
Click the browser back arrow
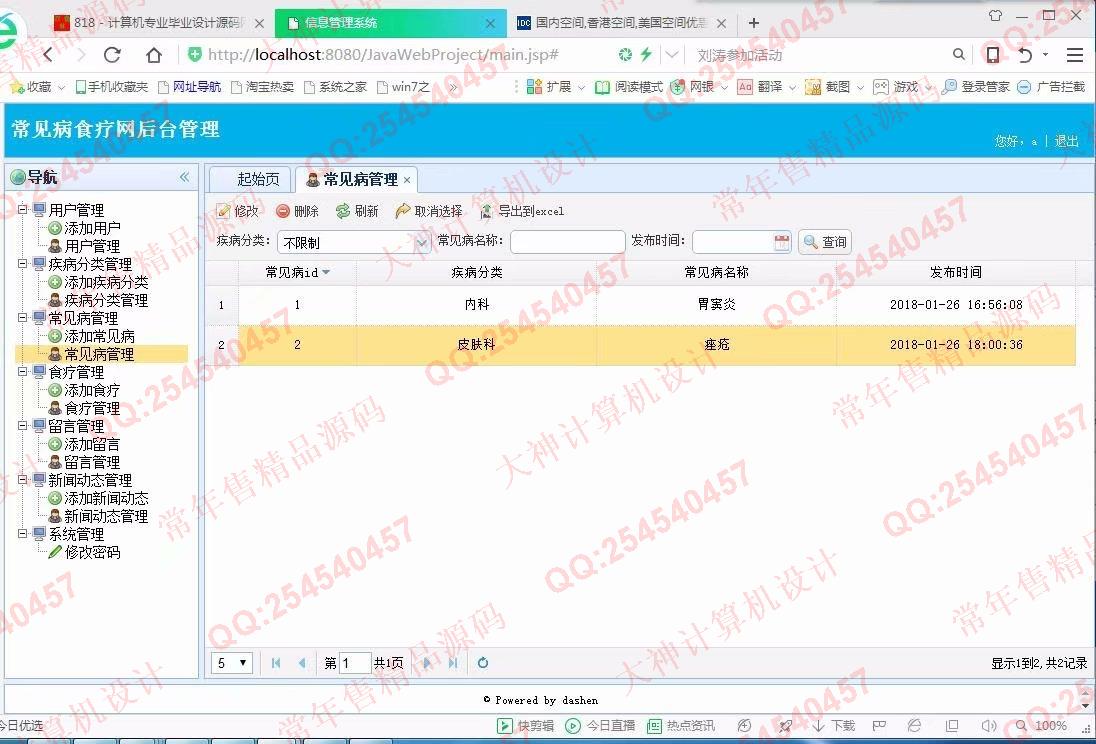tap(48, 55)
